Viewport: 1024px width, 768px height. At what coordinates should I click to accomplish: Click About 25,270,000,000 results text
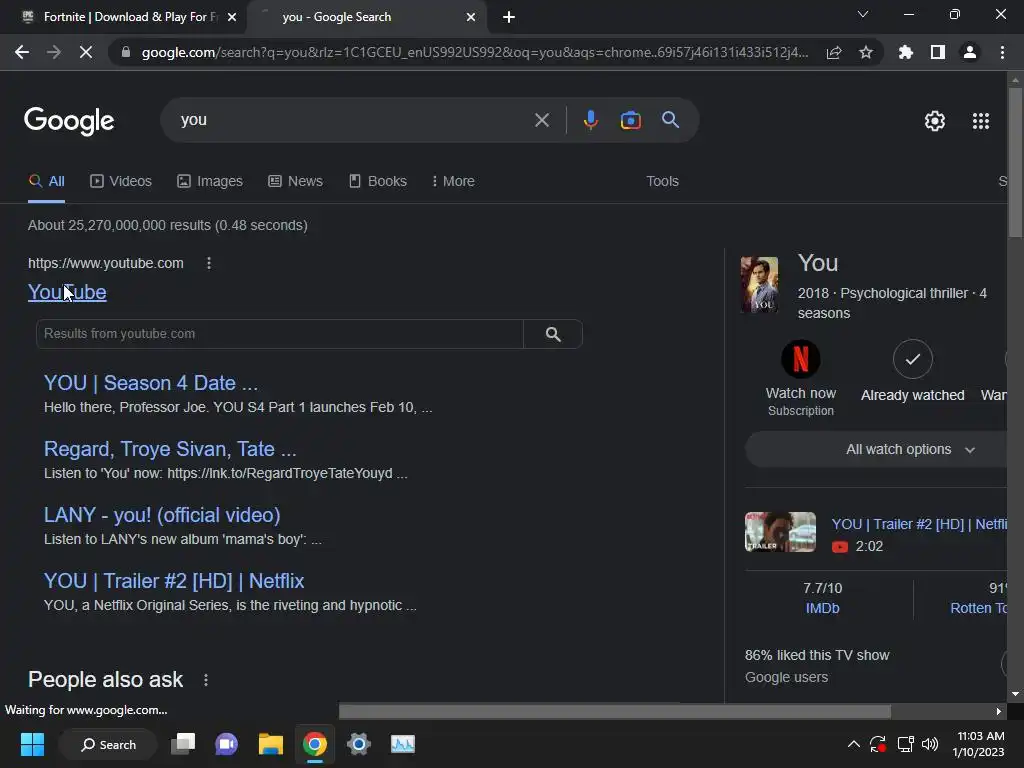point(168,225)
